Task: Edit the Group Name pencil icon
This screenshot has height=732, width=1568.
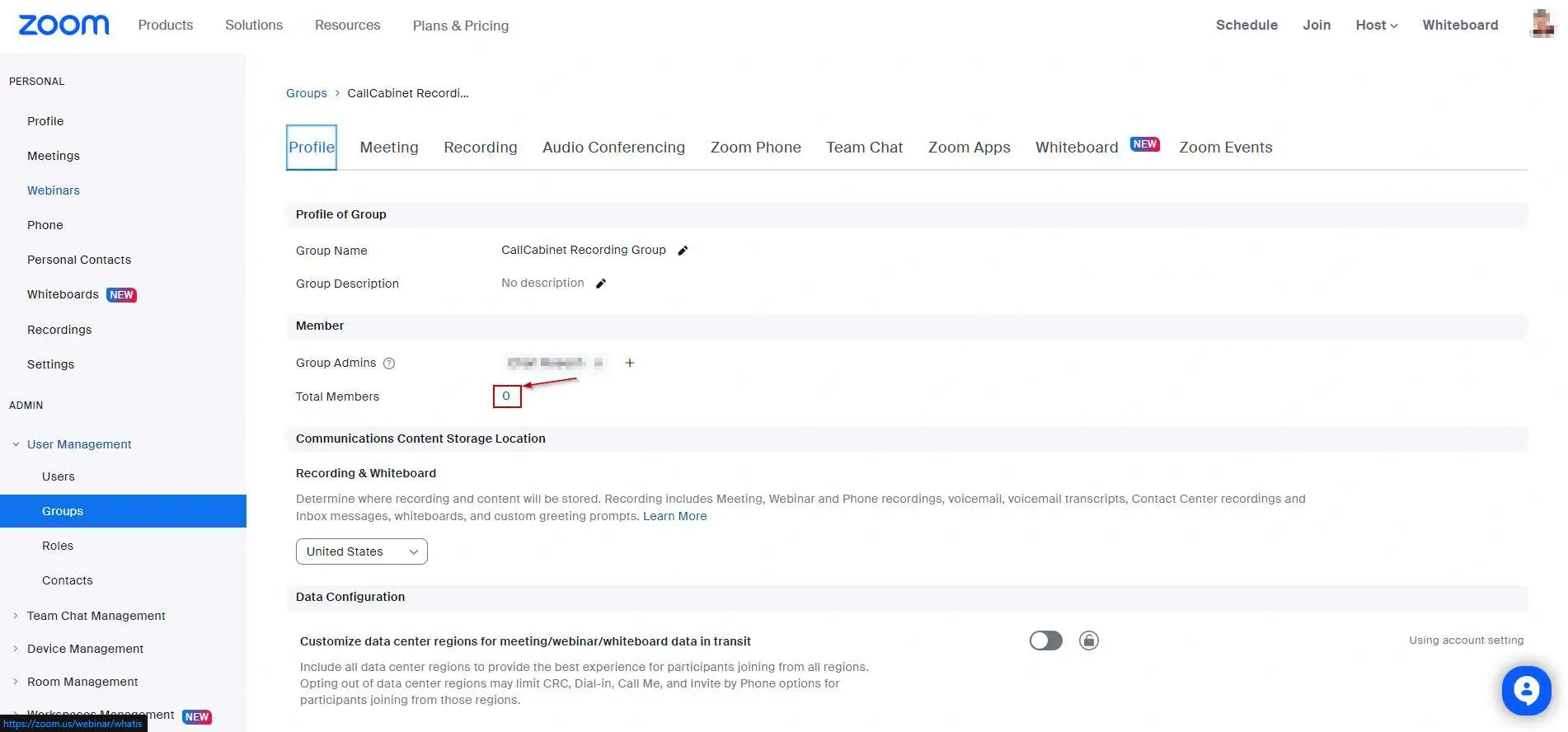Action: point(683,251)
